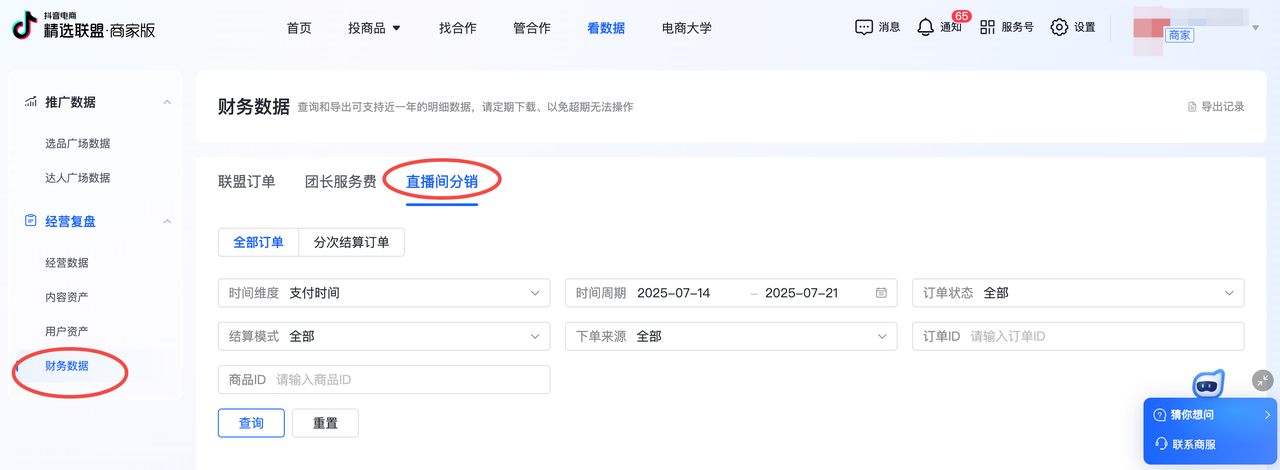Switch to 分次结算订单 segment
Screen dimensions: 1280x470
click(x=351, y=242)
